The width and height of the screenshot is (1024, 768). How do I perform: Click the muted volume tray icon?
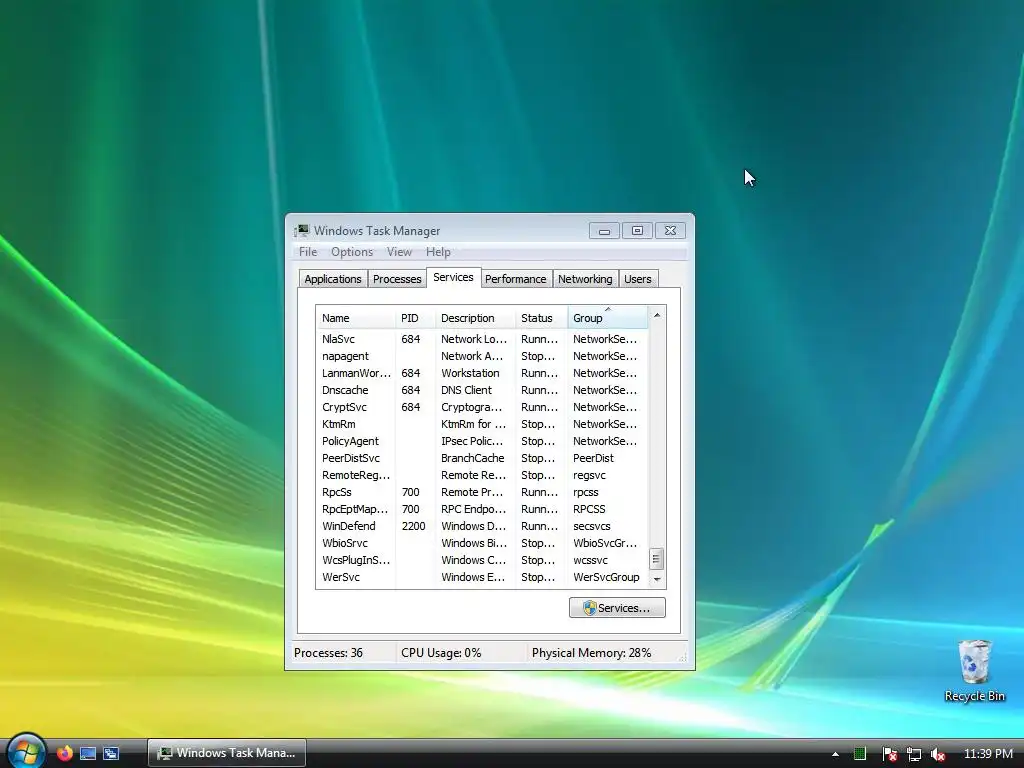(x=938, y=754)
